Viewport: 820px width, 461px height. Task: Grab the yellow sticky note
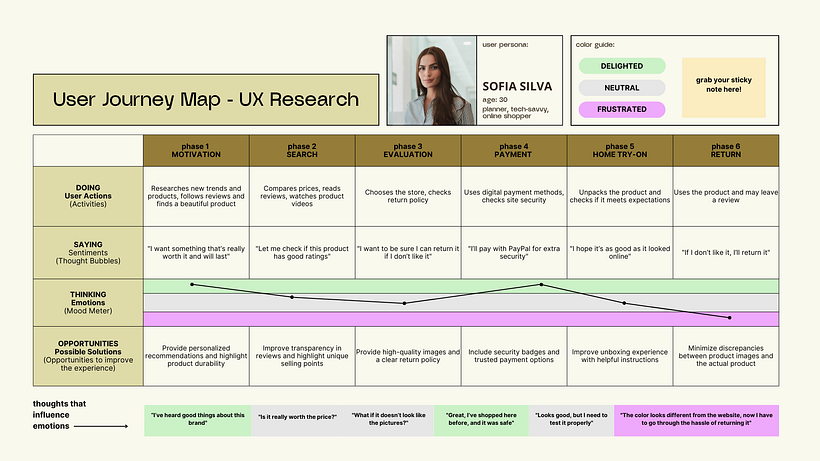[724, 87]
